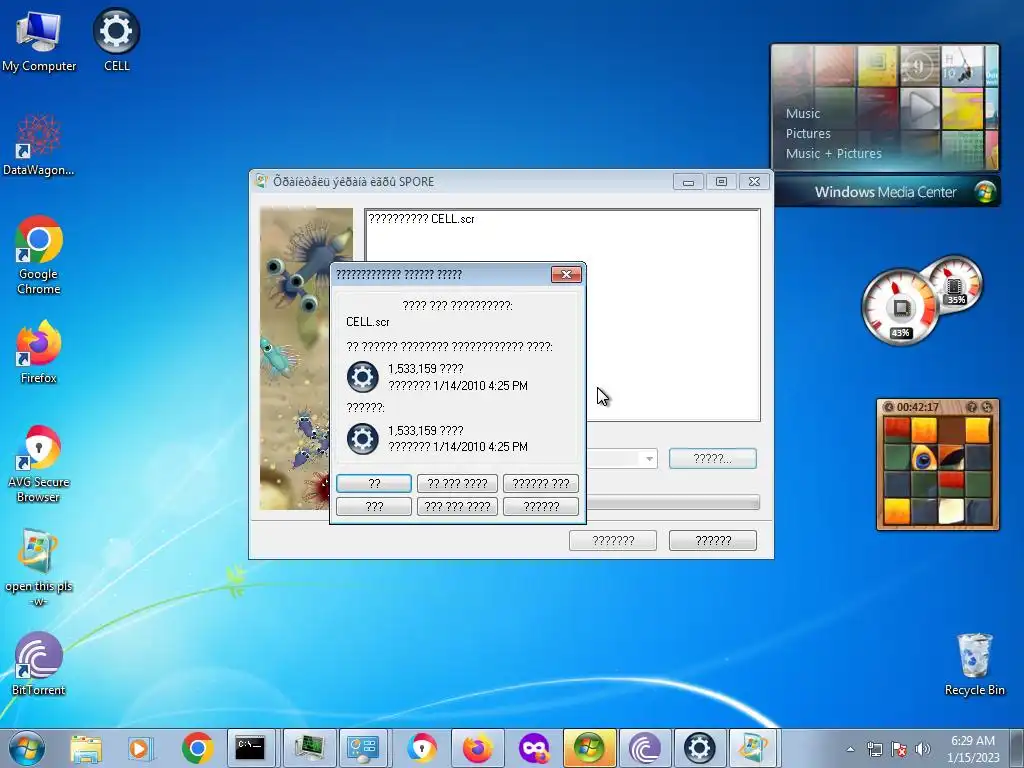The image size is (1024, 768).
Task: Click the replacement-file gear icon in overwrite dialog
Action: pyautogui.click(x=362, y=439)
